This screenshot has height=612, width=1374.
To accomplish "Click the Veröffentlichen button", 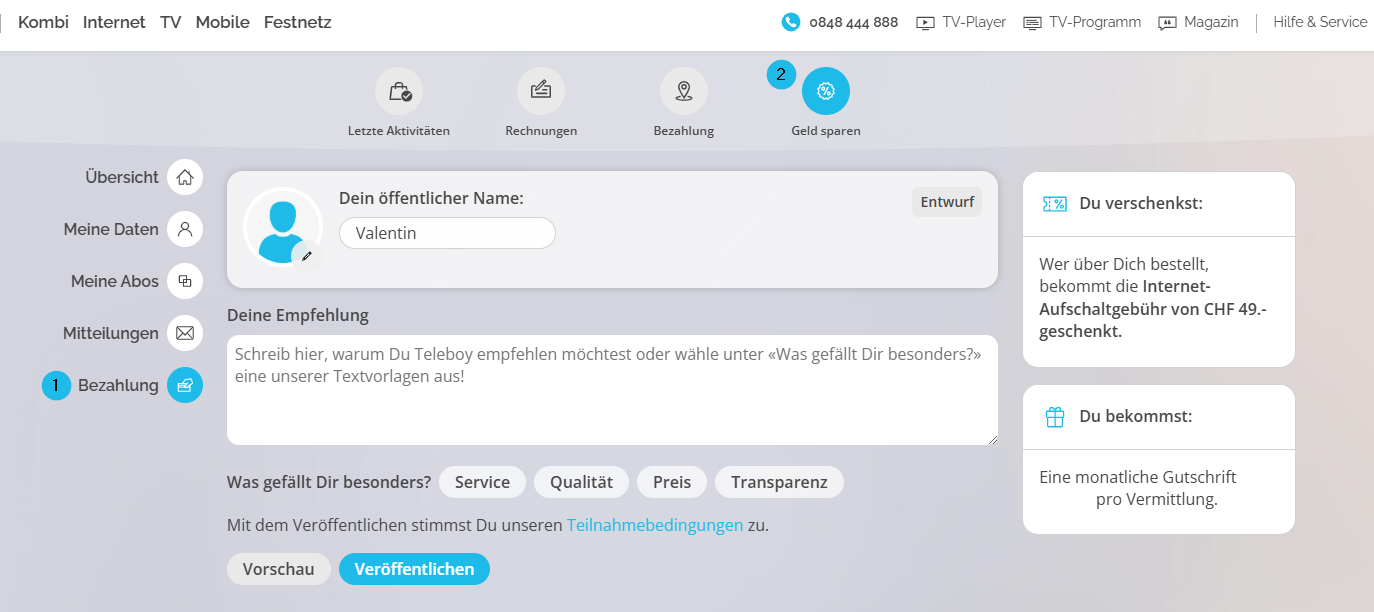I will pos(414,569).
